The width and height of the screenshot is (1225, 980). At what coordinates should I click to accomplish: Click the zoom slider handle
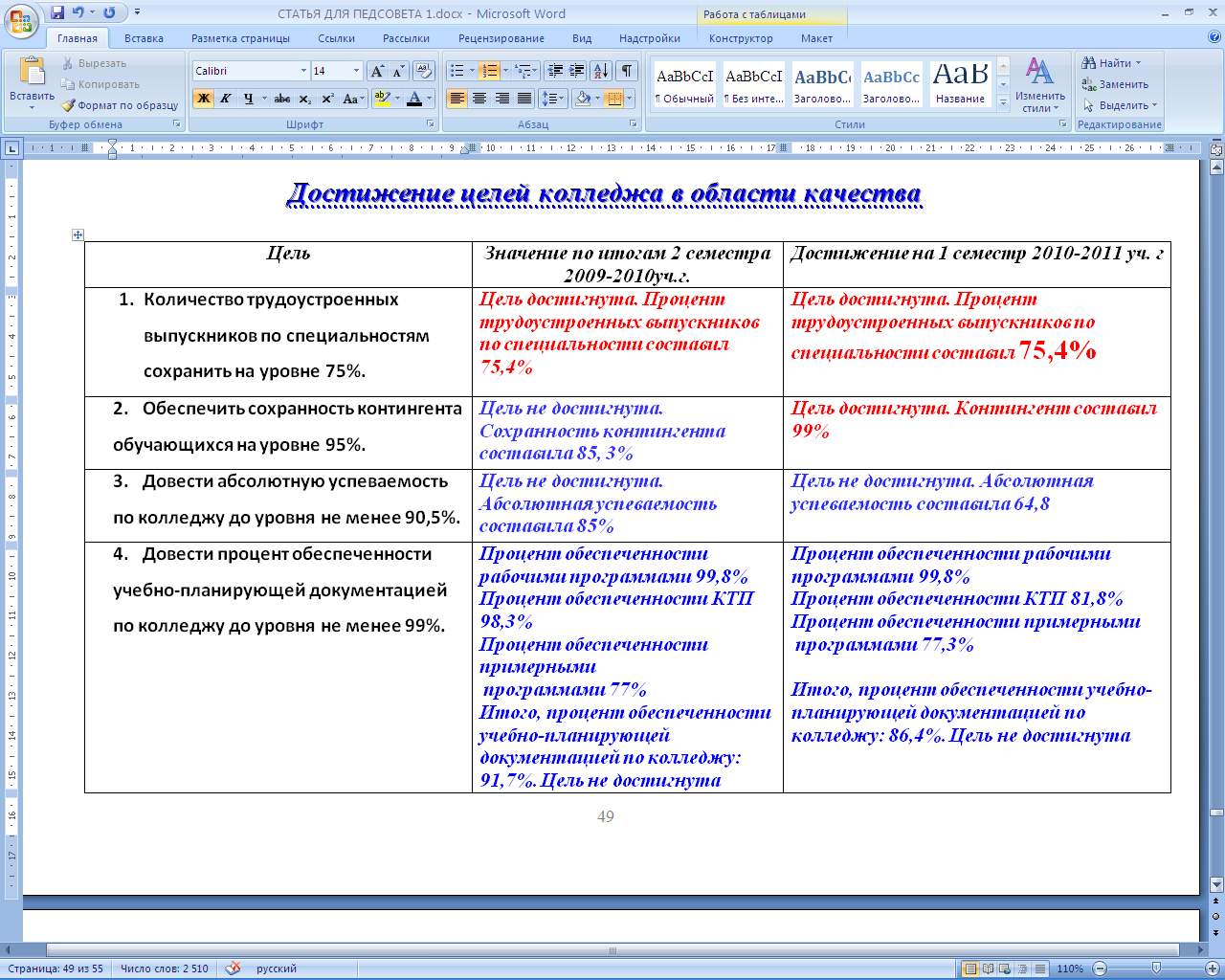1156,969
